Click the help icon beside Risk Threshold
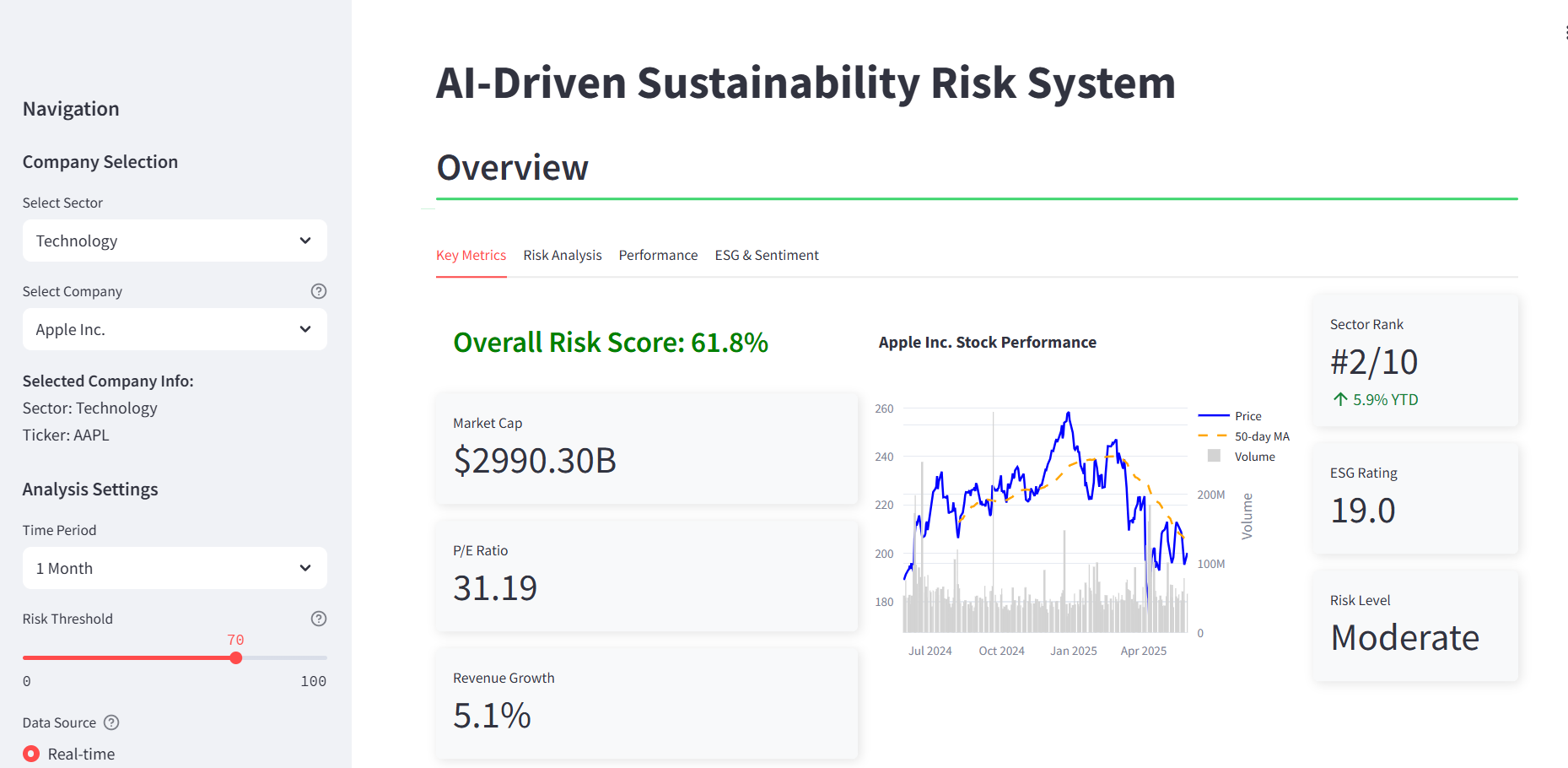Image resolution: width=1568 pixels, height=768 pixels. tap(319, 619)
